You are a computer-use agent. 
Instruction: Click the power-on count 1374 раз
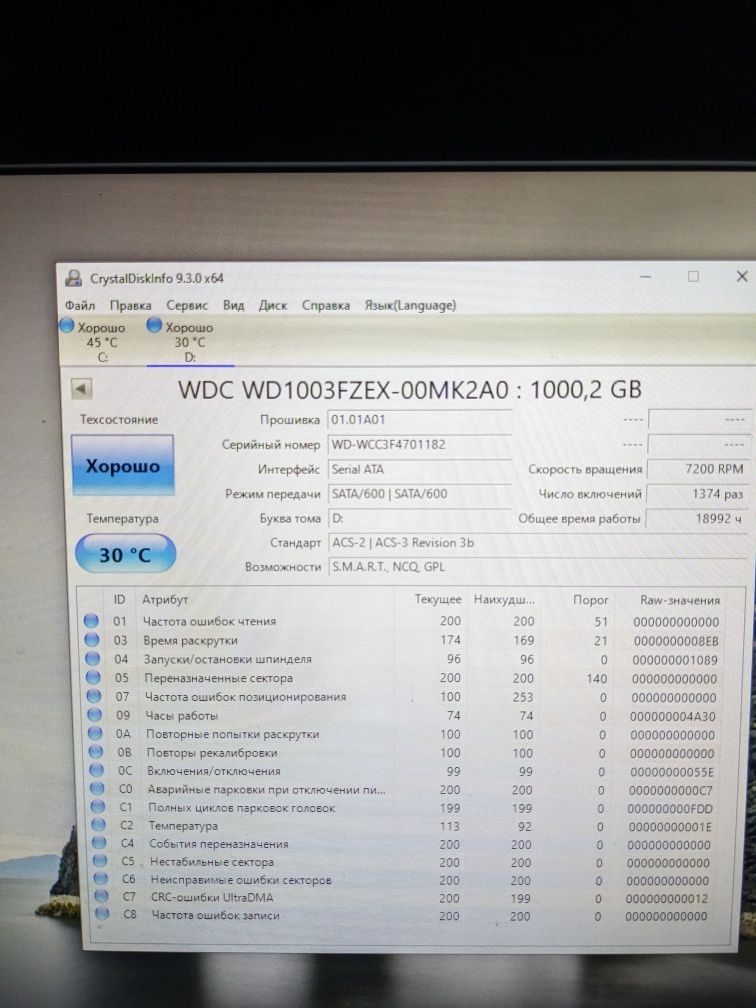[x=698, y=494]
